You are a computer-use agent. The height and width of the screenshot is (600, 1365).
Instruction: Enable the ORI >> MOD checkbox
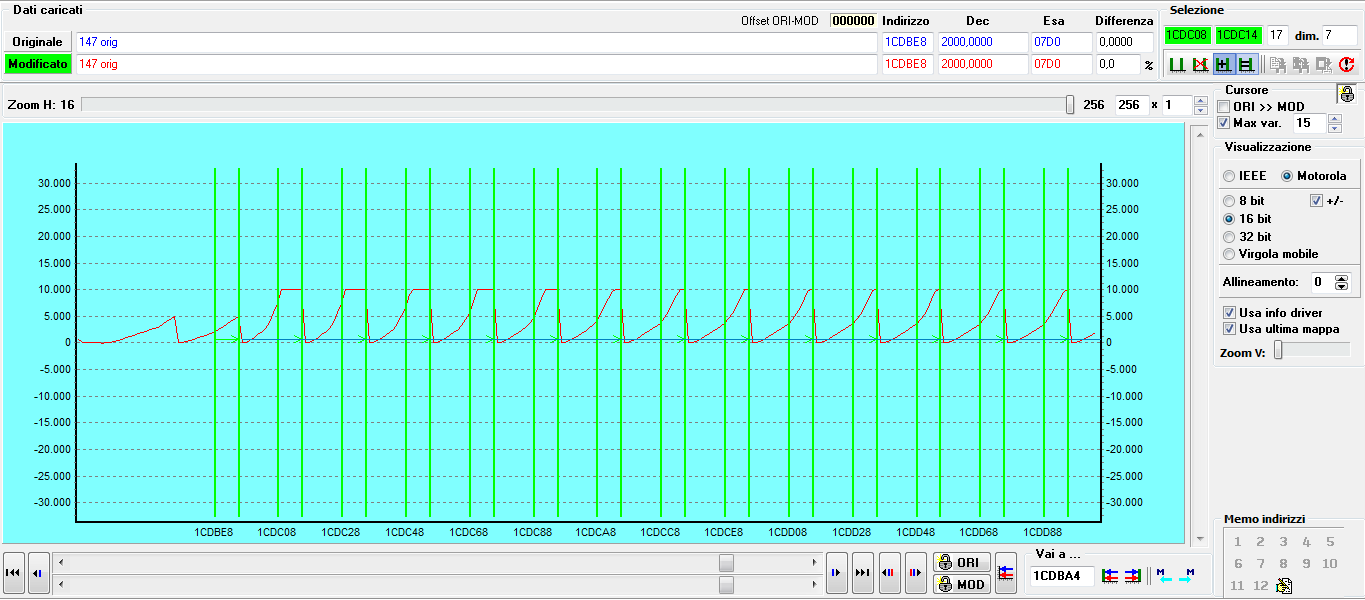click(1224, 107)
